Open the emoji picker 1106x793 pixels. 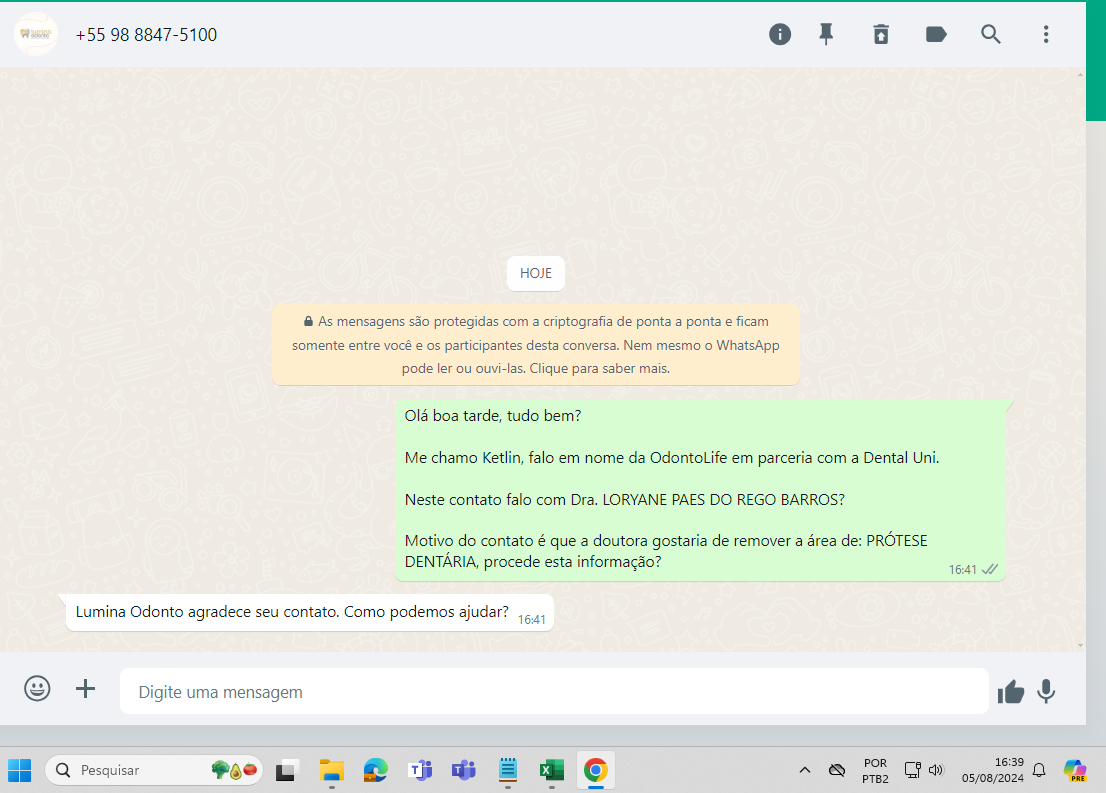click(37, 688)
